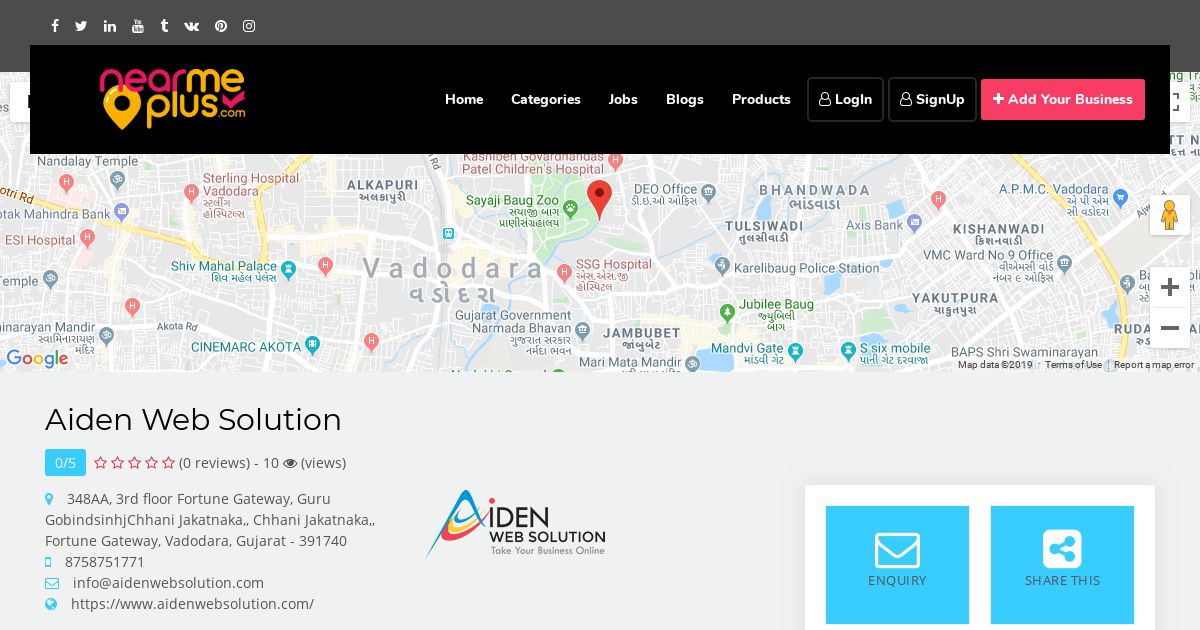The width and height of the screenshot is (1200, 630).
Task: Click the address text starting 348AA
Action: [x=212, y=519]
